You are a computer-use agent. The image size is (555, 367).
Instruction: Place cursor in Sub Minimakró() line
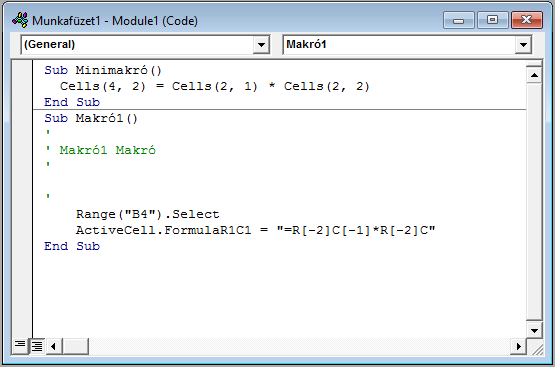click(x=103, y=70)
